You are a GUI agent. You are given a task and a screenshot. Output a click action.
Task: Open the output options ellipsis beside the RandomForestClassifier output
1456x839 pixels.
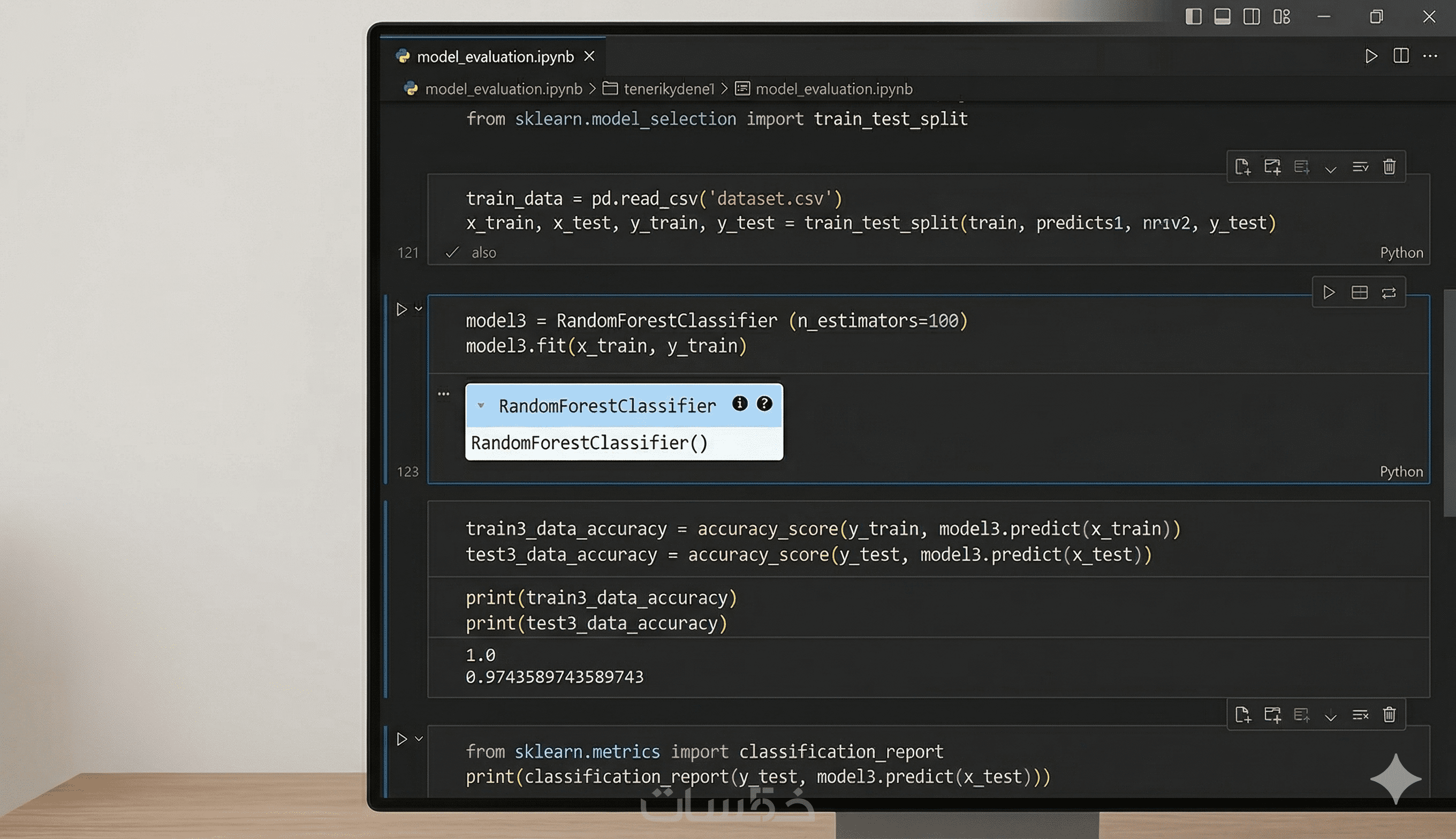coord(443,394)
